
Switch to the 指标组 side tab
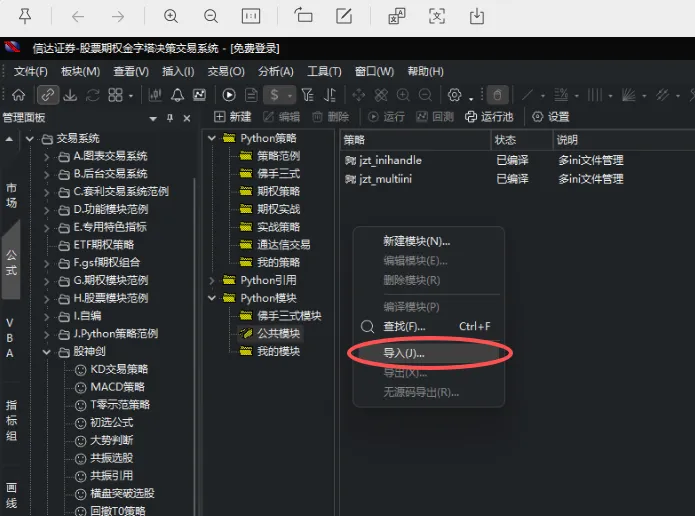(x=11, y=420)
